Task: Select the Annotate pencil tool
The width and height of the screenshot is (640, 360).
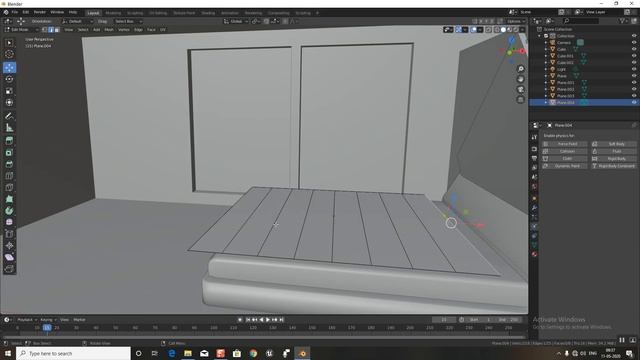Action: coord(9,116)
